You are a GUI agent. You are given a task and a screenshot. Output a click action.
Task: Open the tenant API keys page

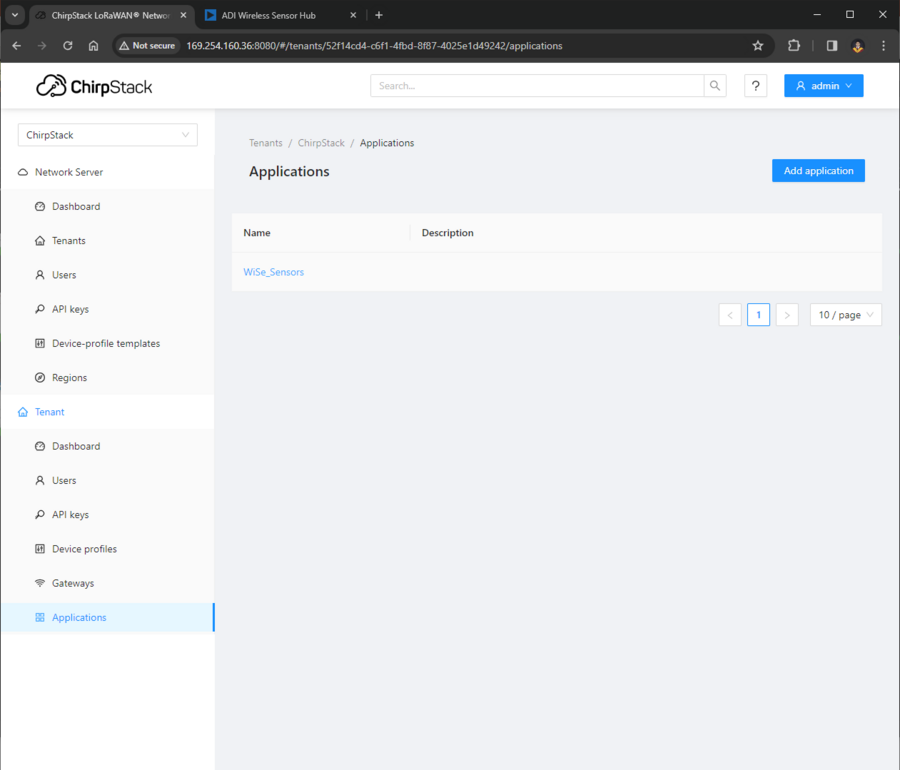(70, 514)
